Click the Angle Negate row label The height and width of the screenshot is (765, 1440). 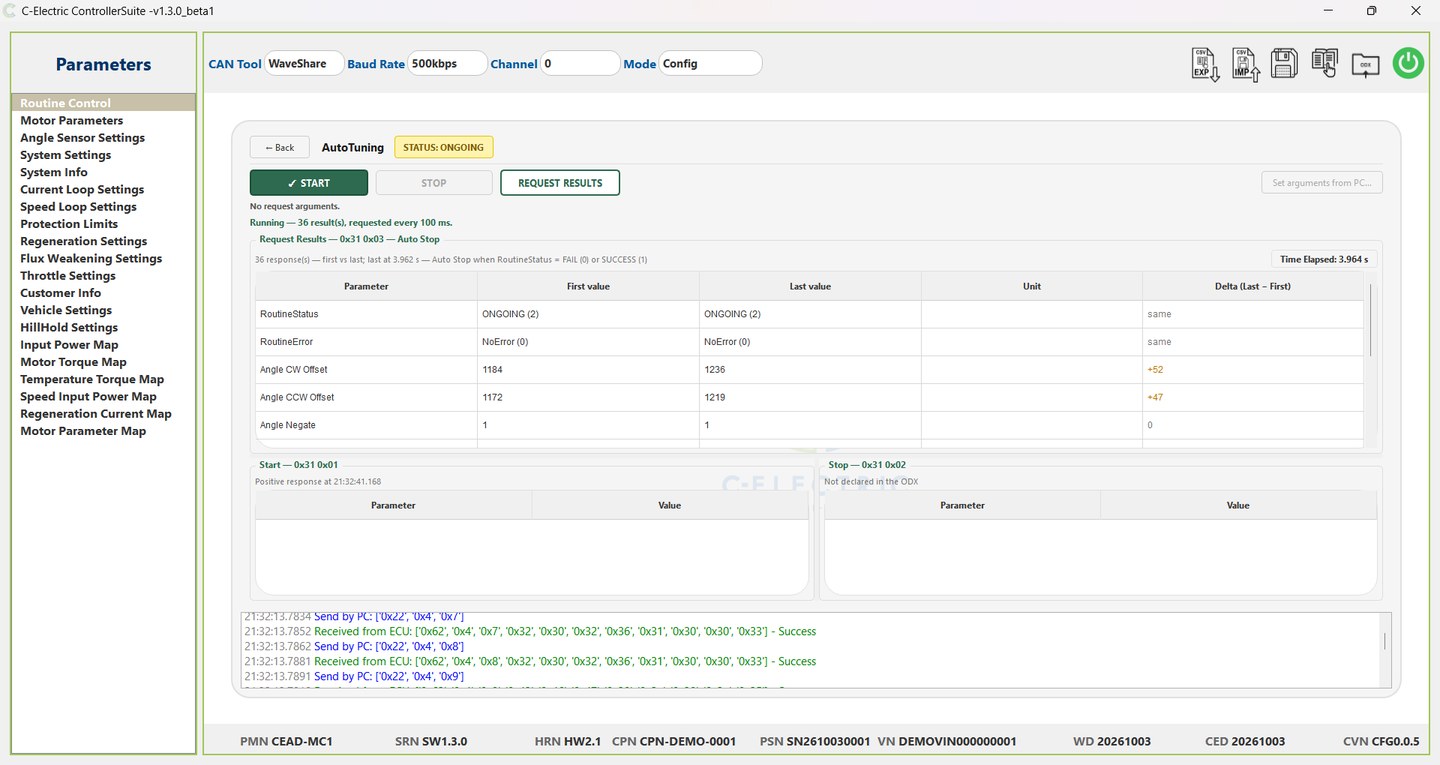(x=288, y=425)
